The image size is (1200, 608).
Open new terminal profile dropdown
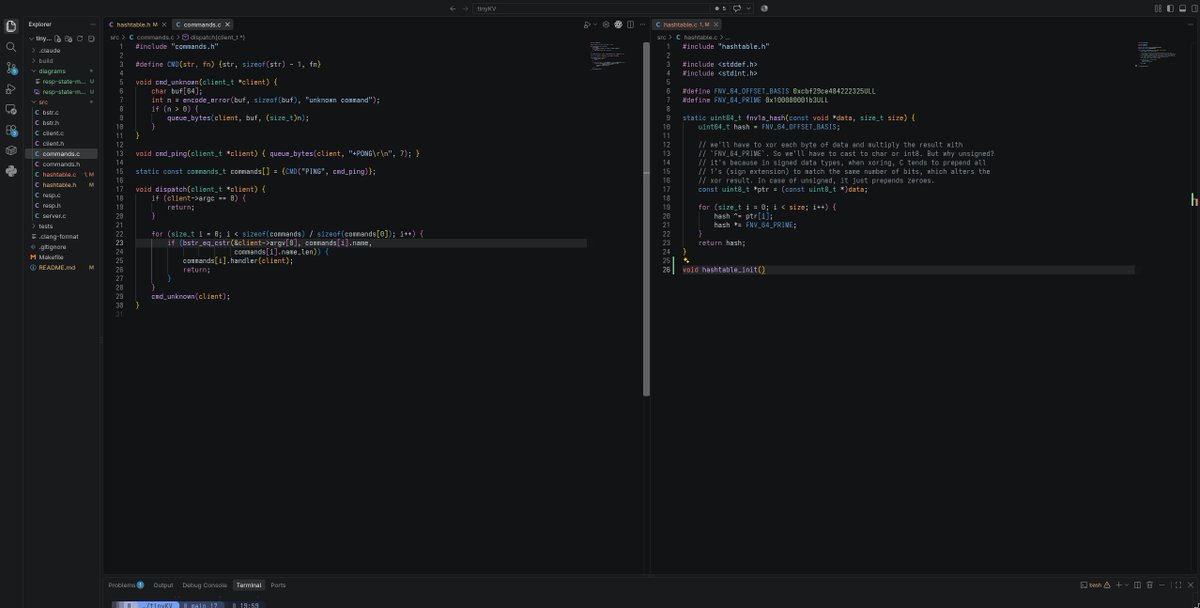coord(1127,585)
